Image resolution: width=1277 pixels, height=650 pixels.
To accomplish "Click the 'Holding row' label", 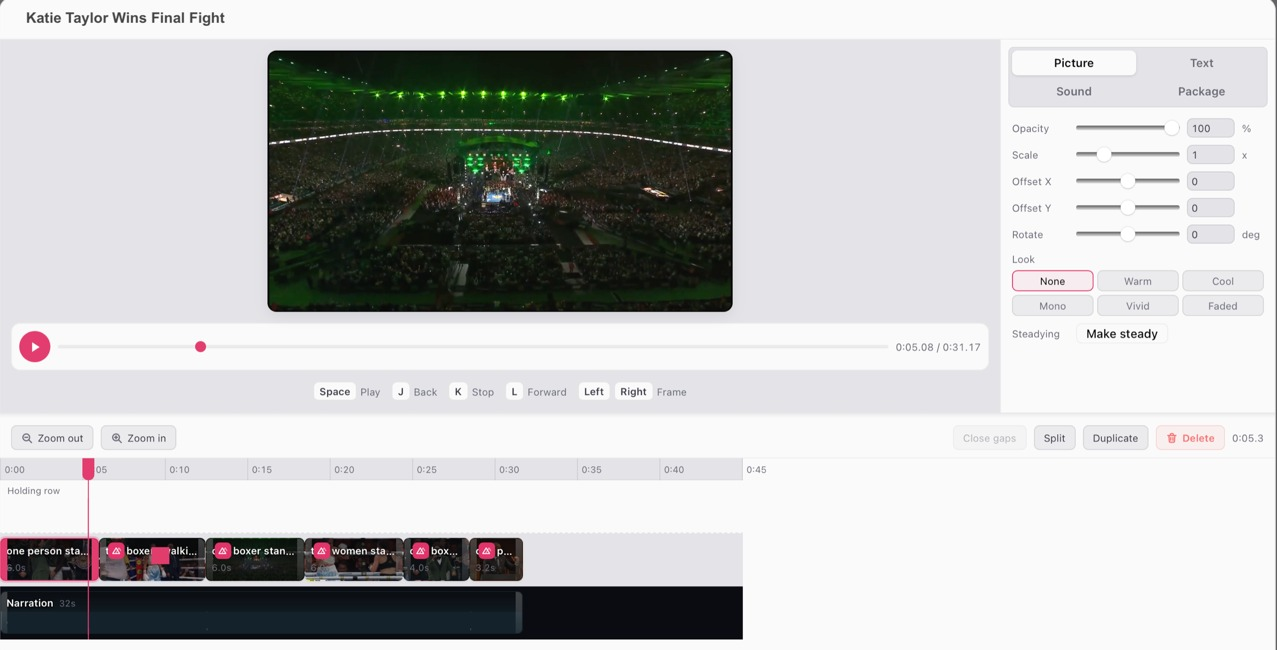I will pyautogui.click(x=34, y=491).
